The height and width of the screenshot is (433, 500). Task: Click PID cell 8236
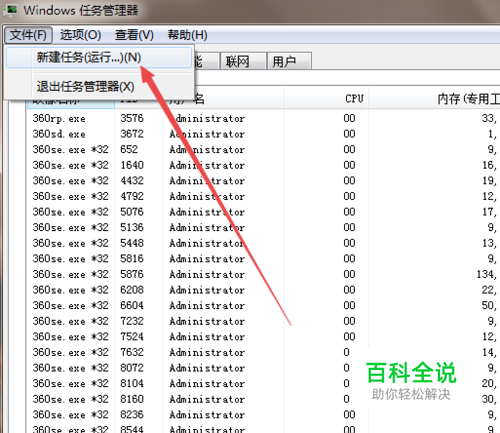(x=132, y=415)
